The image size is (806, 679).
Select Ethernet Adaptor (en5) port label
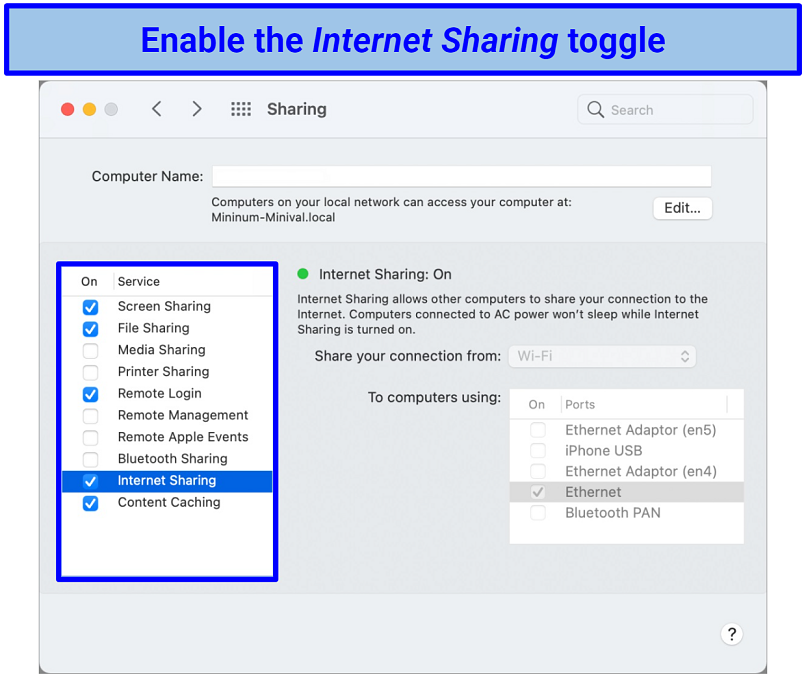(640, 430)
